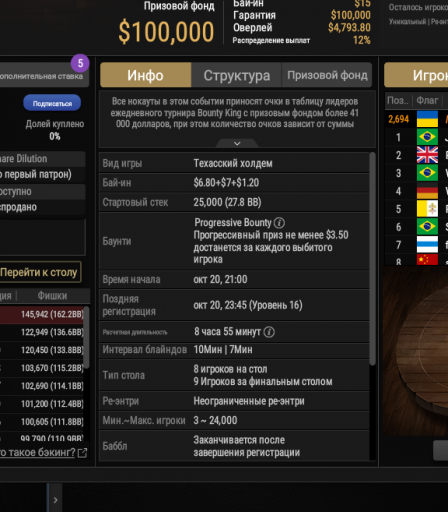Click Ukraine flag in 2,694 row

coord(427,119)
